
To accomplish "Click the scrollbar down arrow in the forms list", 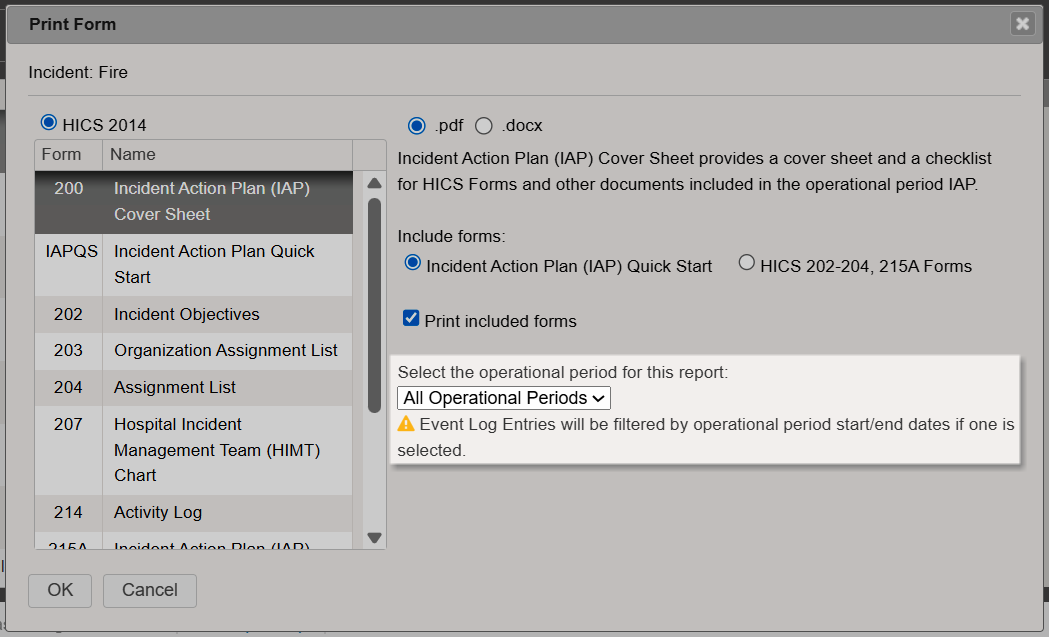I will 373,537.
